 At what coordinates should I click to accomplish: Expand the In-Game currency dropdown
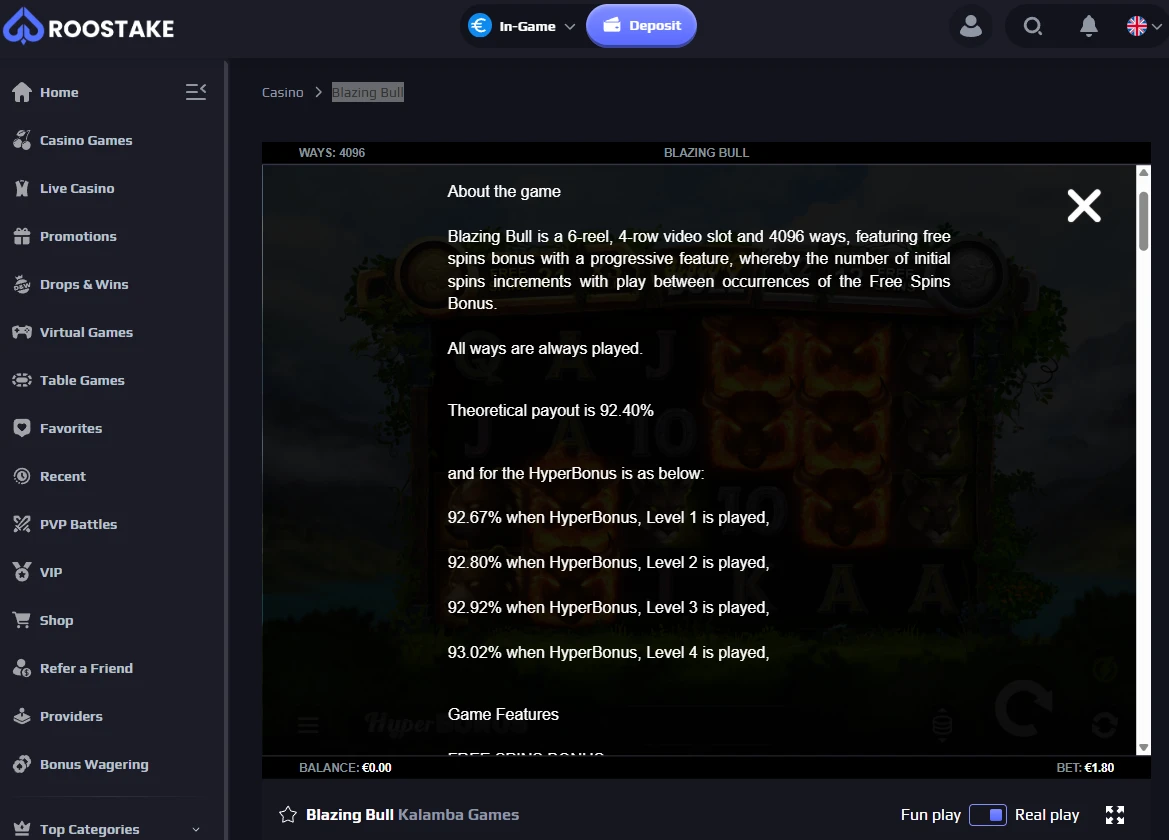pyautogui.click(x=522, y=26)
